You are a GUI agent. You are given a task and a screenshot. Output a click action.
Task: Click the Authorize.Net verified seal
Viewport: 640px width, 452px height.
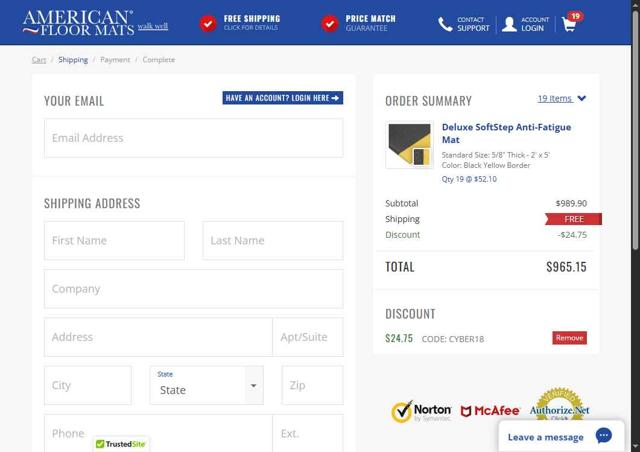click(x=559, y=405)
